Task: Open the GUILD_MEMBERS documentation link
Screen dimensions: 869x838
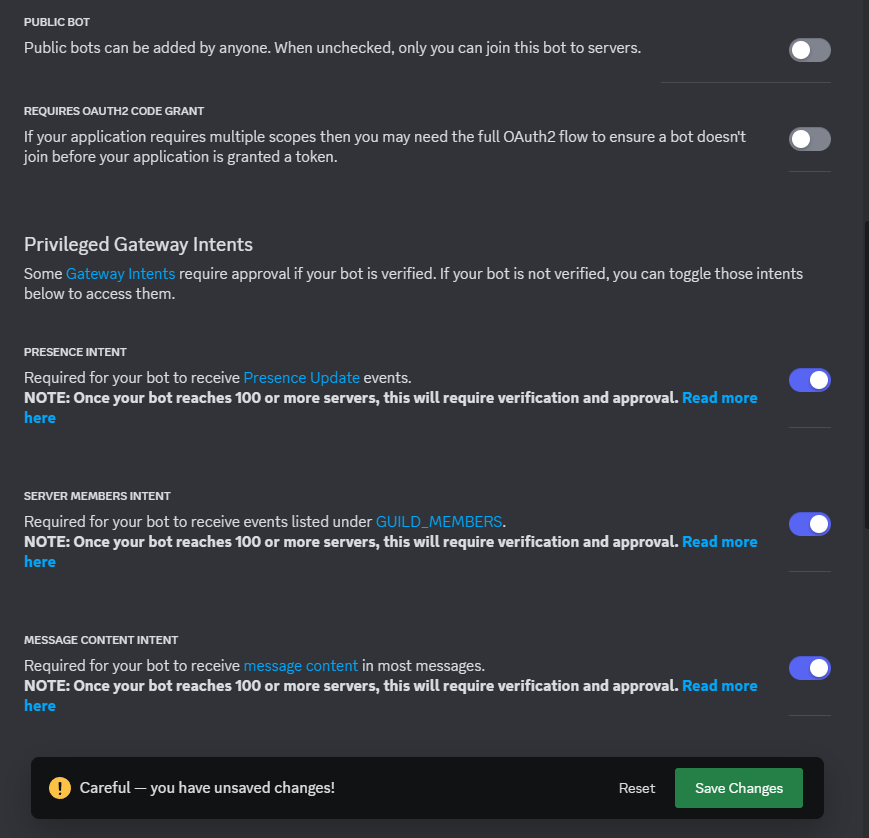Action: 439,521
